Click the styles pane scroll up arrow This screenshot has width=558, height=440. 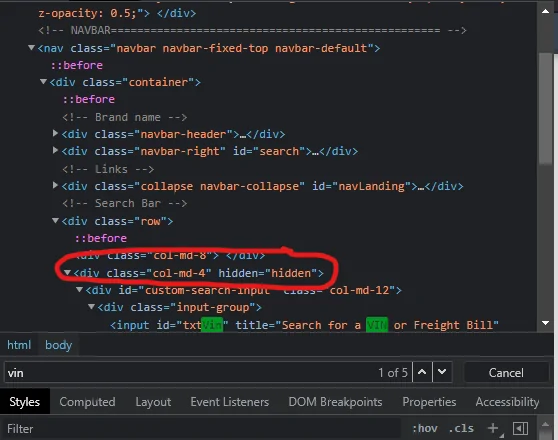click(x=545, y=424)
